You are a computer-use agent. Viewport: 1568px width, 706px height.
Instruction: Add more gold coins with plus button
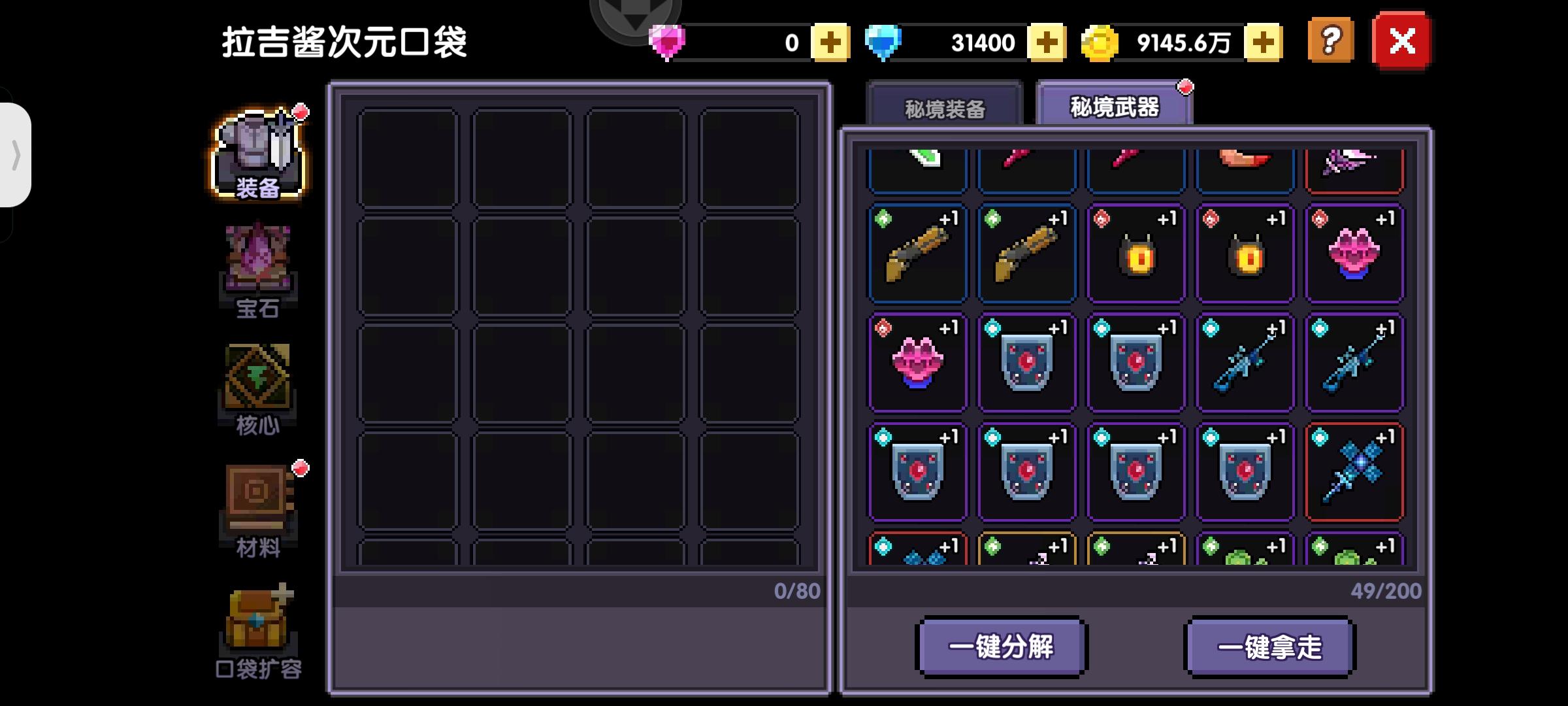(1263, 43)
